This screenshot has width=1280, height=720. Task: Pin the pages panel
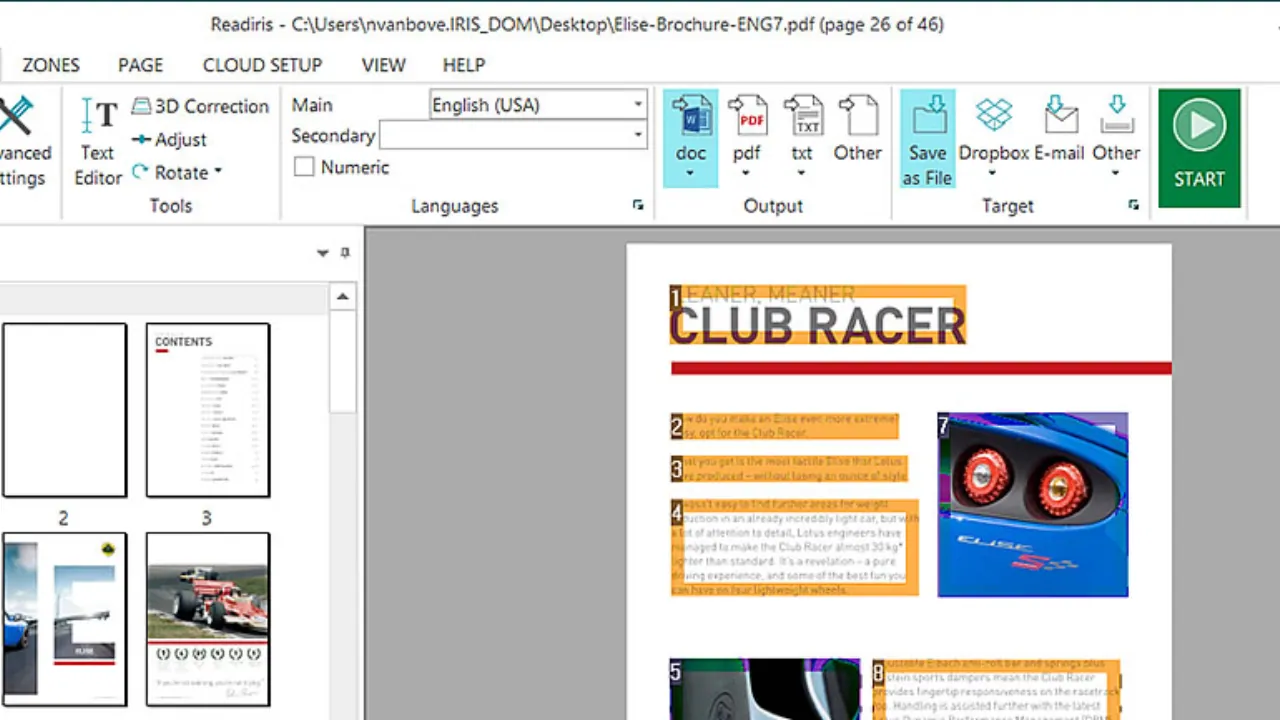[x=345, y=253]
